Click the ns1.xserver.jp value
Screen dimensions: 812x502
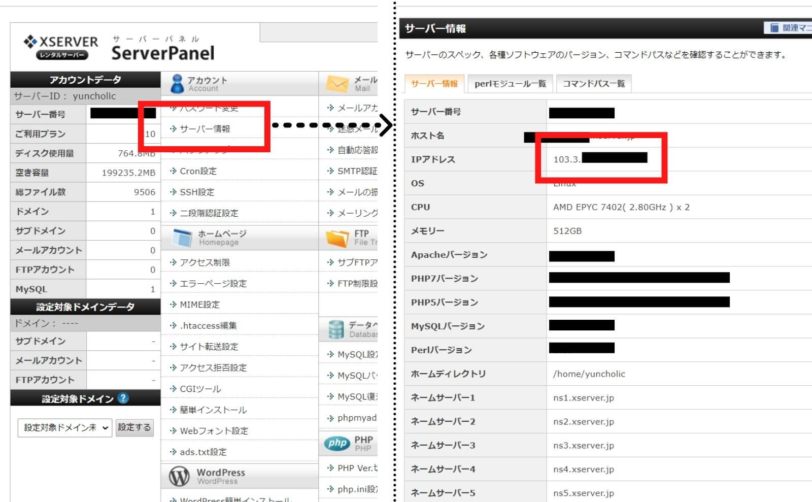tap(583, 398)
